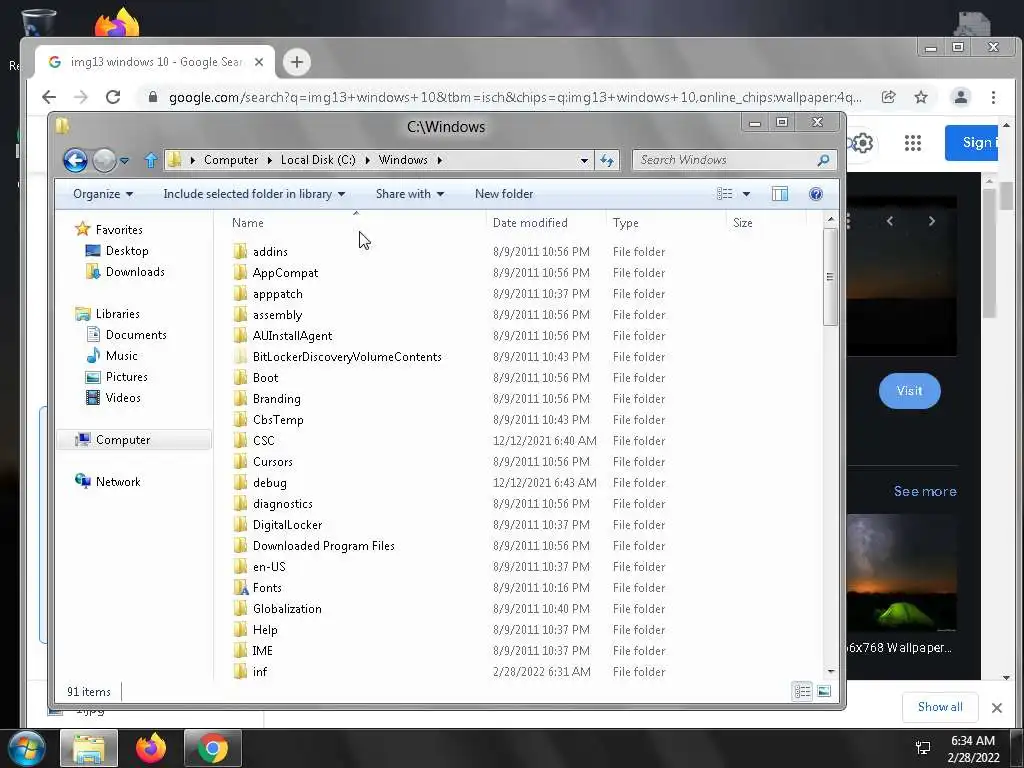Click the change view icon
The height and width of the screenshot is (768, 1024).
point(724,194)
